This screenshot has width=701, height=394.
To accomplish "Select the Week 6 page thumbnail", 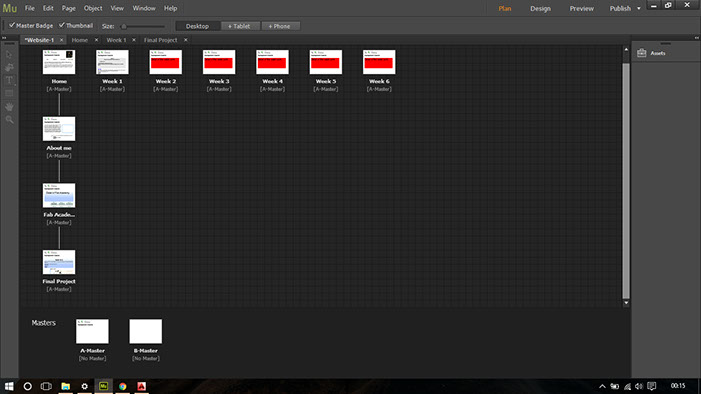I will click(x=379, y=62).
